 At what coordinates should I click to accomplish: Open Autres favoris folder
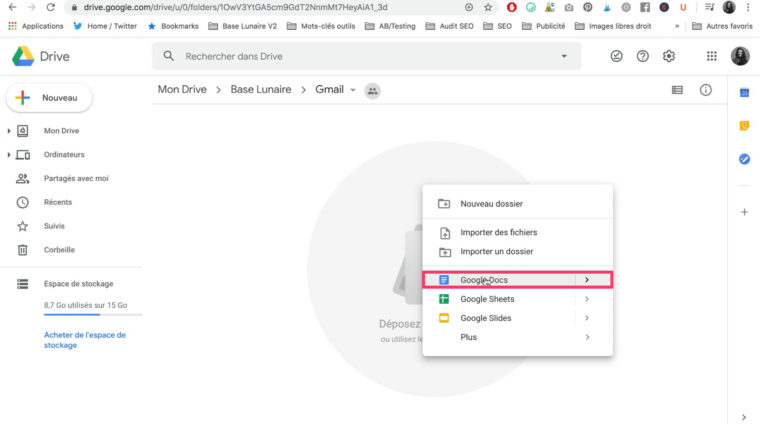(x=722, y=26)
